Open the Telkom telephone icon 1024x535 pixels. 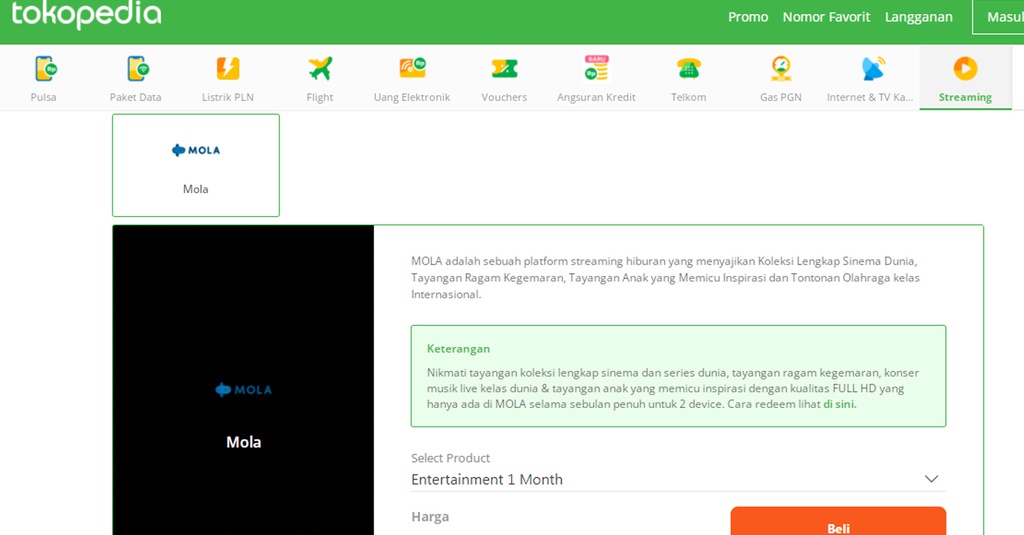[x=688, y=69]
